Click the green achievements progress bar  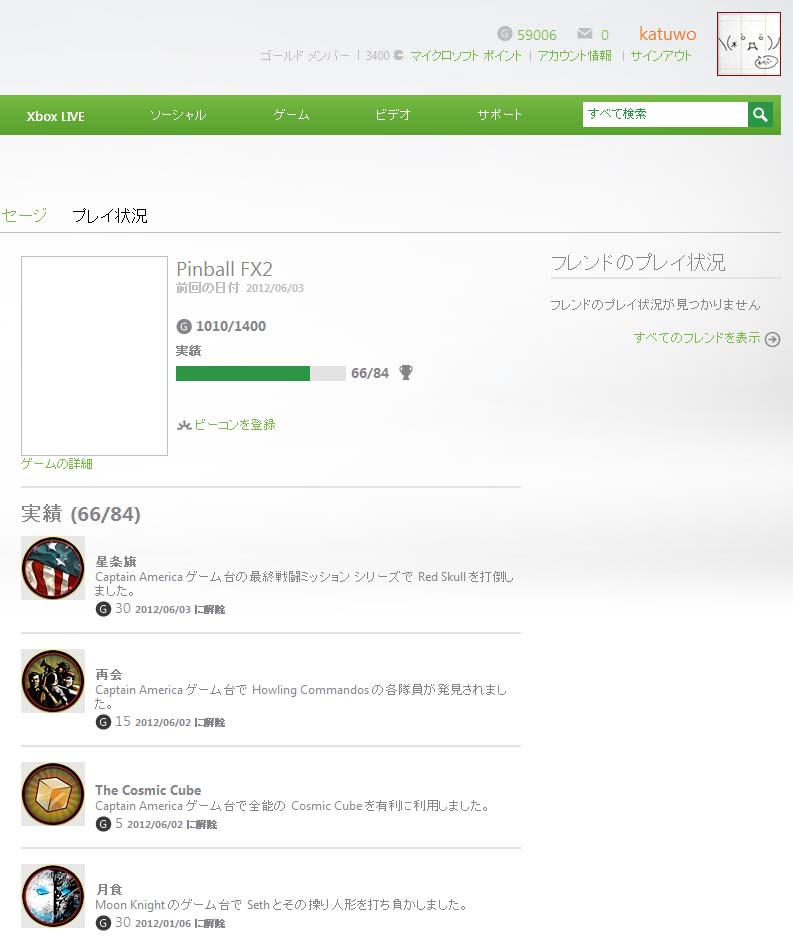pyautogui.click(x=260, y=373)
